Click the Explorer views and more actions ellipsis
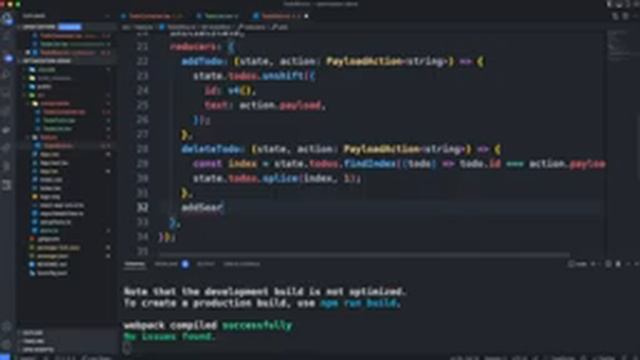Viewport: 640px width, 360px height. tap(108, 16)
